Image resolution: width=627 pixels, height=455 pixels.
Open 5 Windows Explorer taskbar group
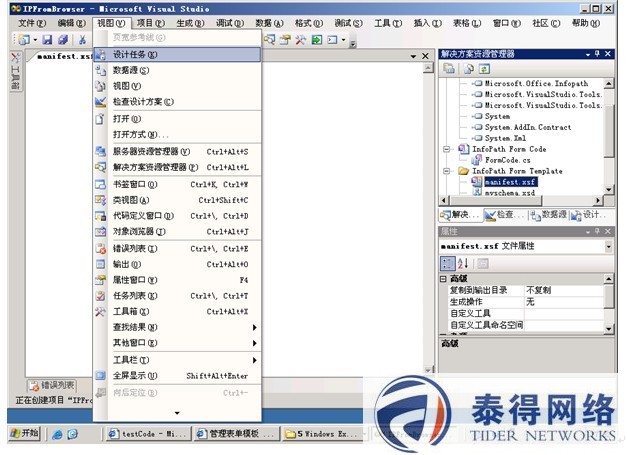pos(323,433)
